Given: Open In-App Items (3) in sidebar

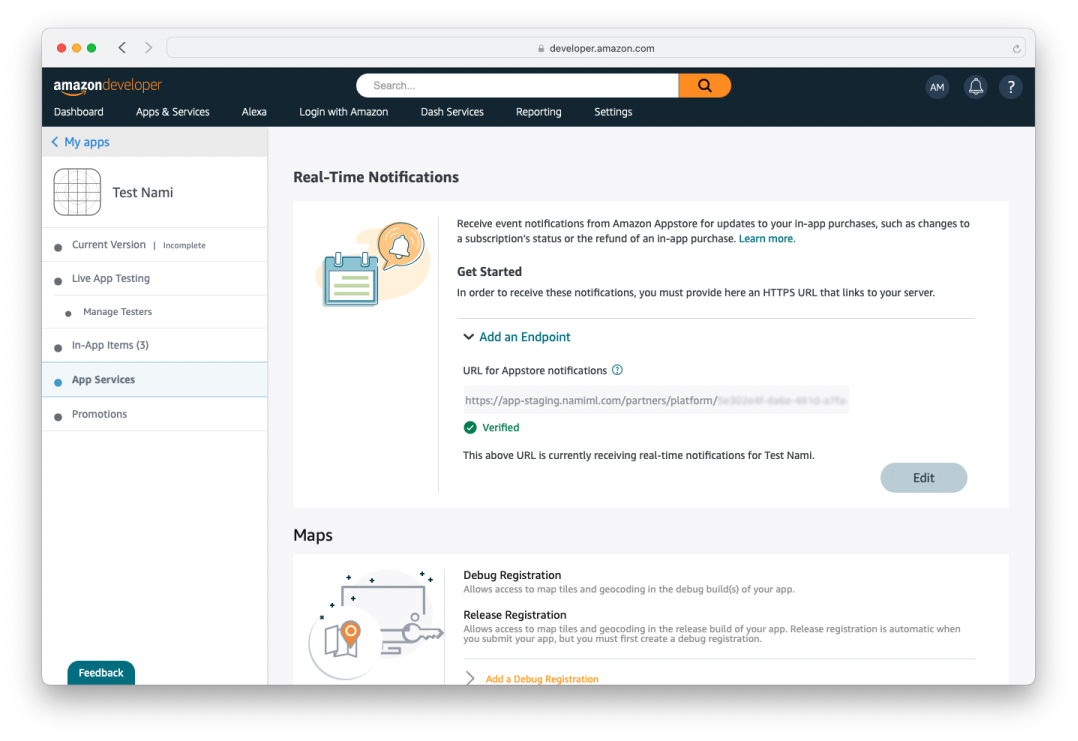Looking at the screenshot, I should coord(110,345).
